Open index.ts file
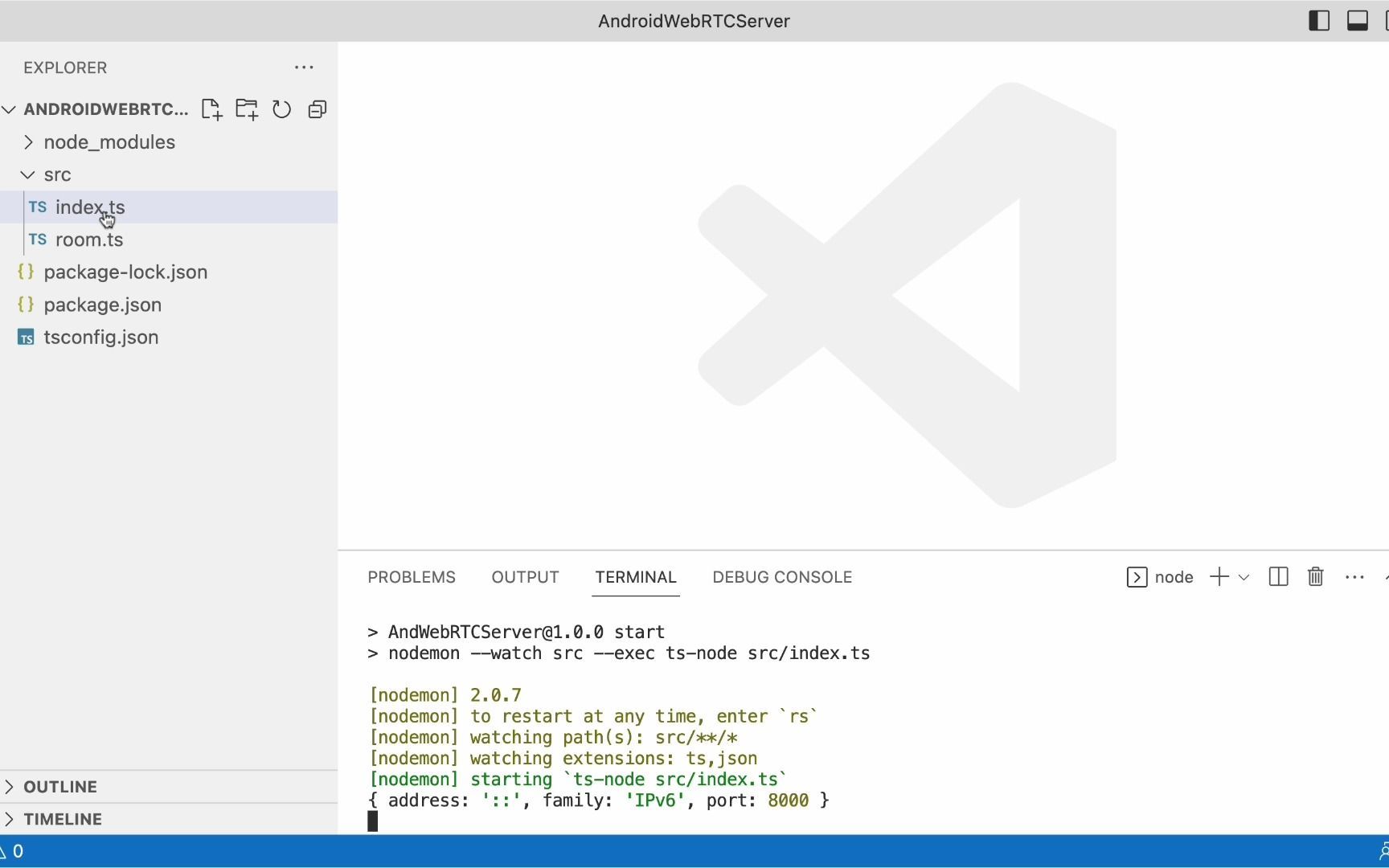The width and height of the screenshot is (1389, 868). [x=169, y=207]
